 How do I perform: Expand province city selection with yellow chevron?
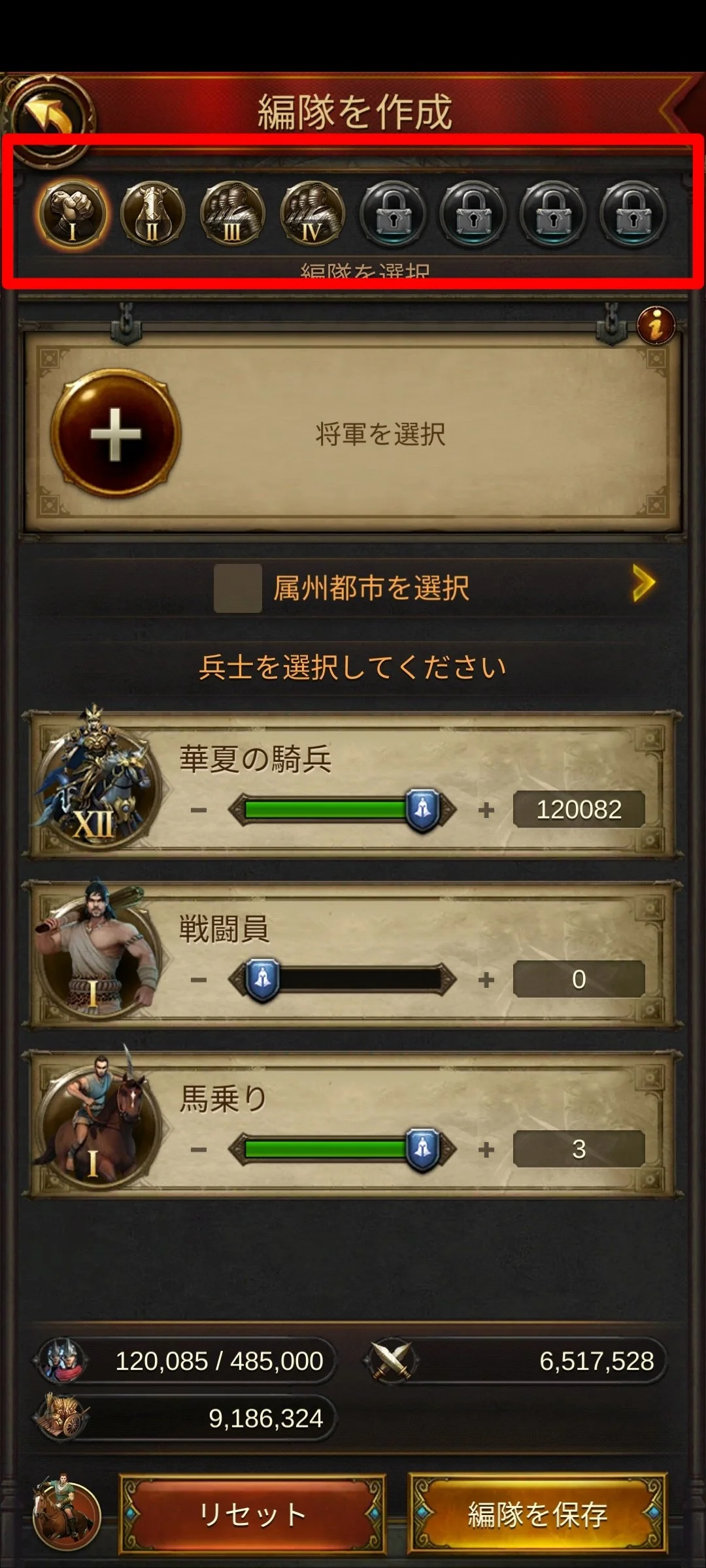[x=643, y=583]
